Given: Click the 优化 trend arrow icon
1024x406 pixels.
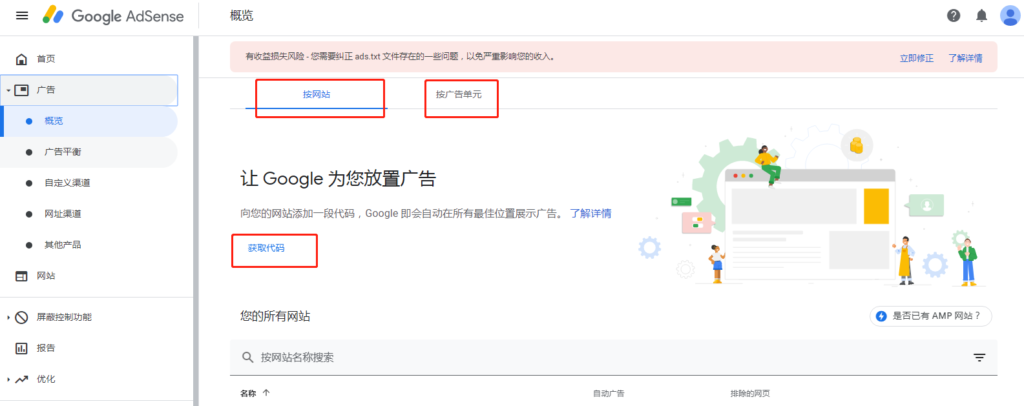Looking at the screenshot, I should tap(22, 379).
